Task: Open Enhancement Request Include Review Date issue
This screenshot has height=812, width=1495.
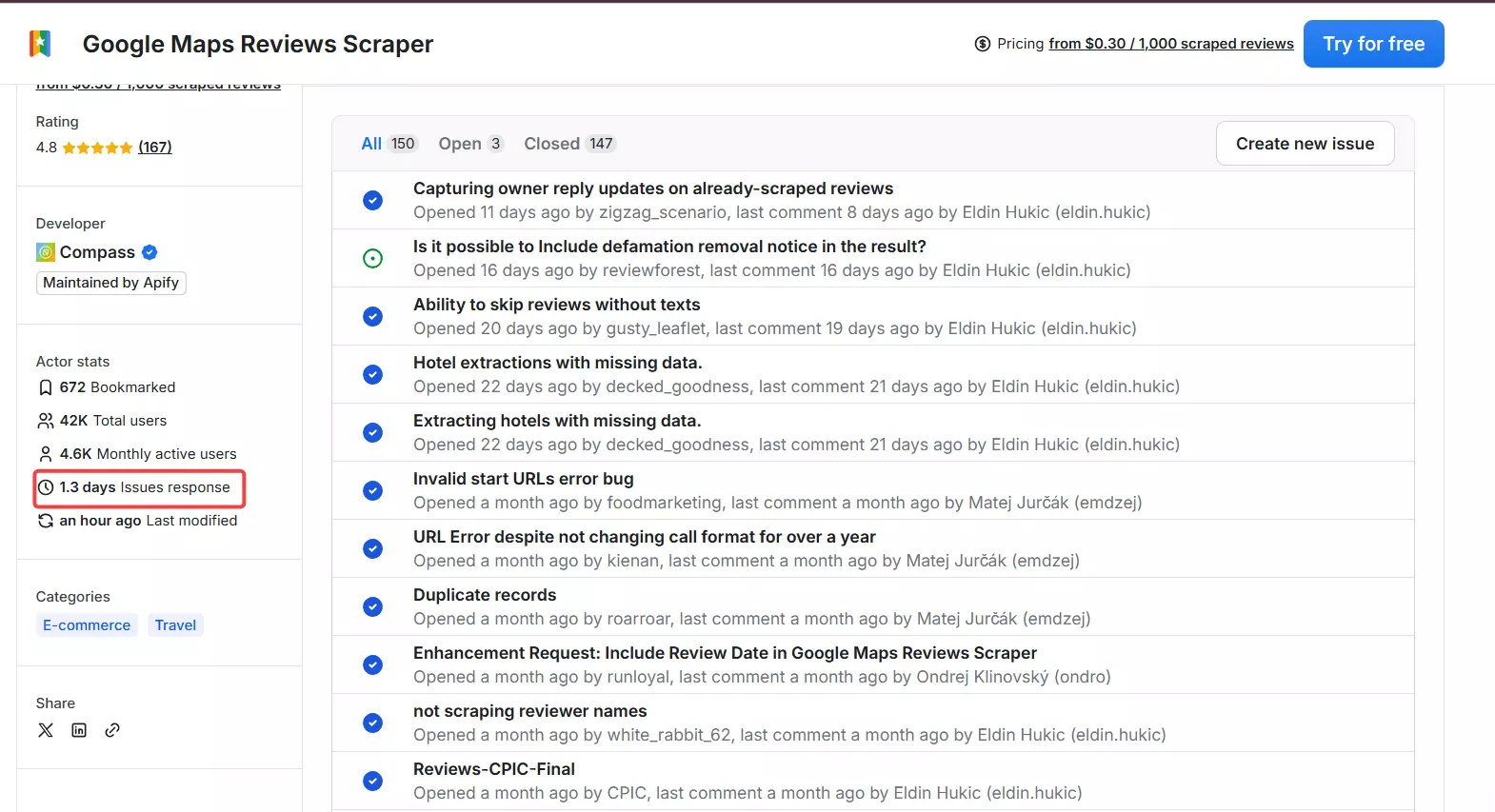Action: click(x=725, y=653)
